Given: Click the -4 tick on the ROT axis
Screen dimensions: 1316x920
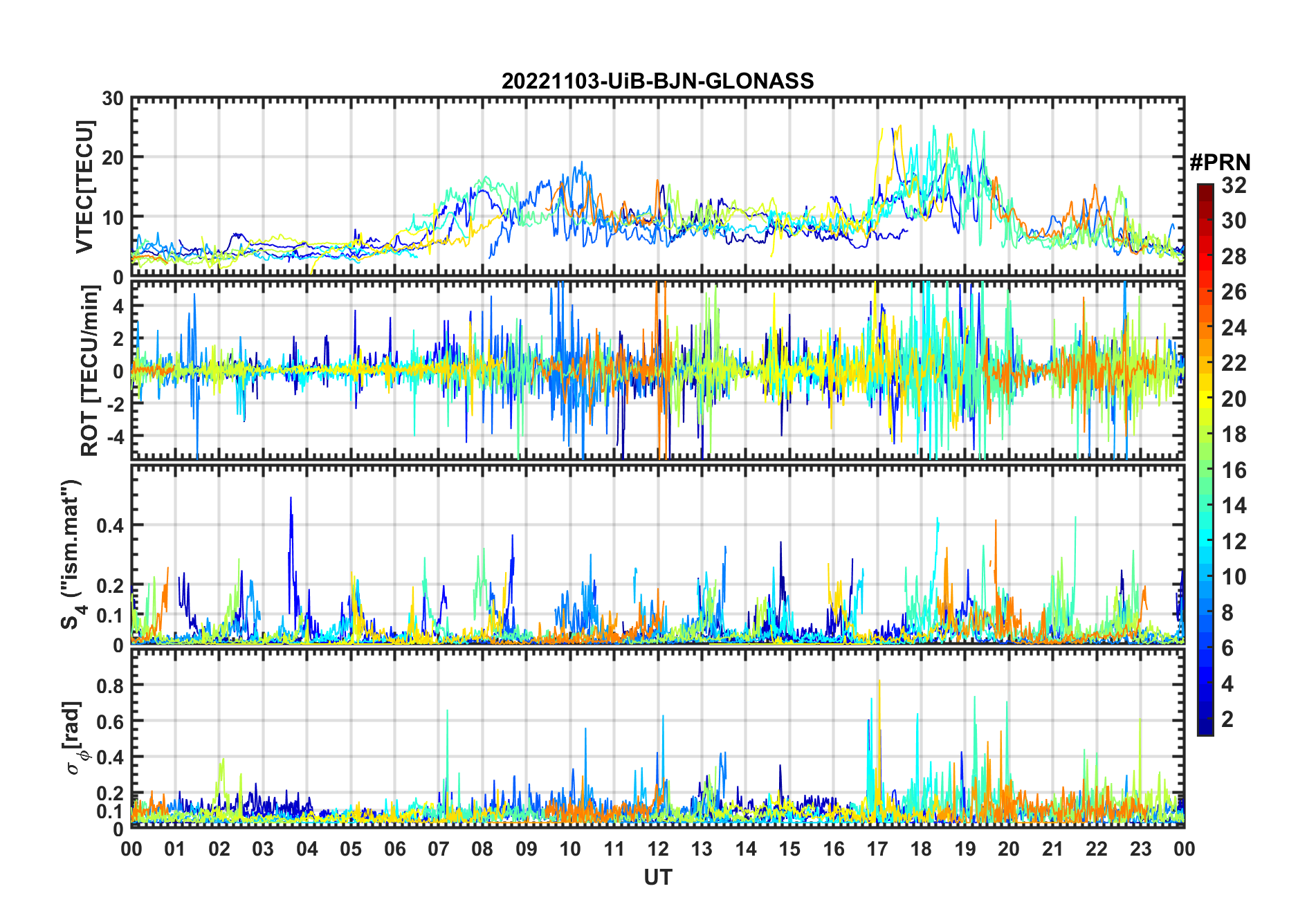Looking at the screenshot, I should (115, 436).
